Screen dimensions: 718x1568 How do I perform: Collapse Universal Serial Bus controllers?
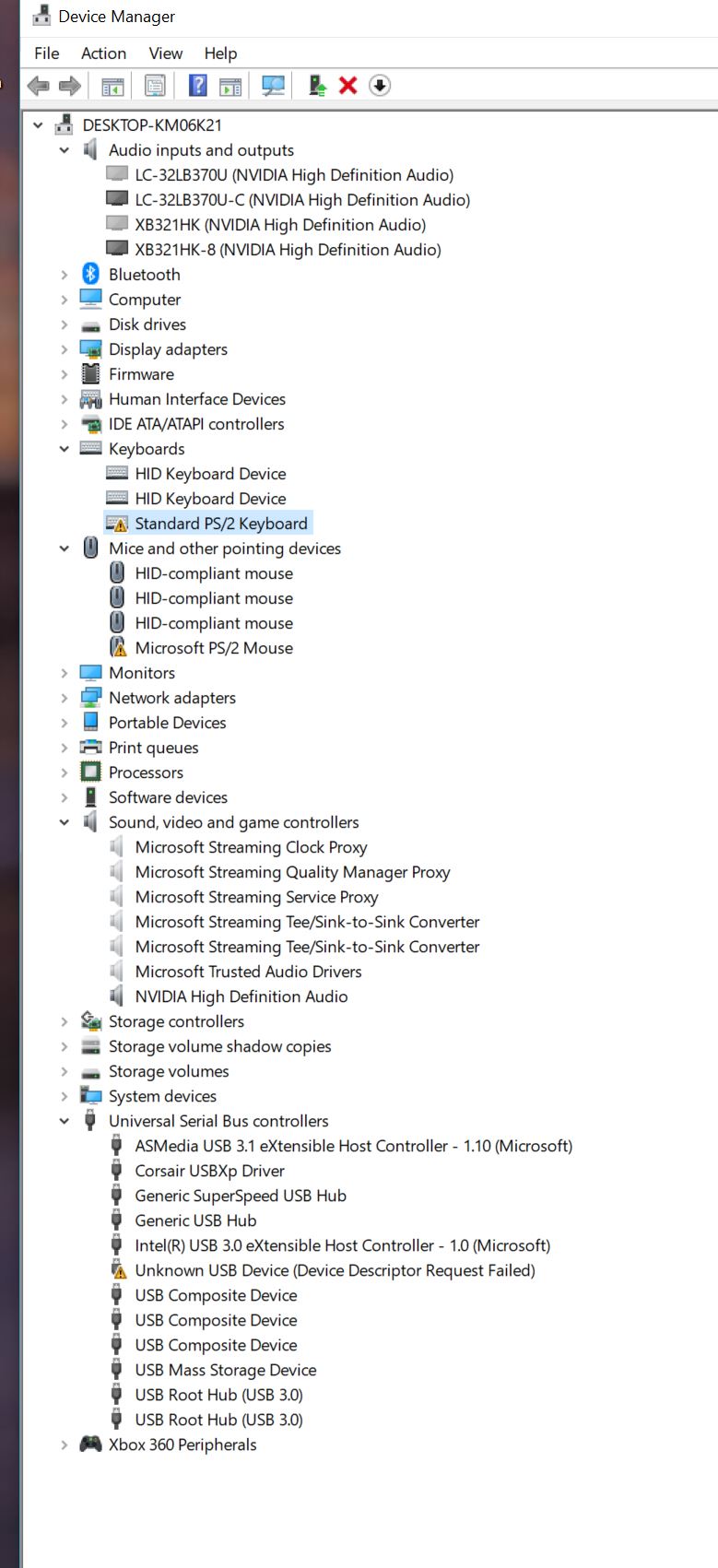click(64, 1121)
